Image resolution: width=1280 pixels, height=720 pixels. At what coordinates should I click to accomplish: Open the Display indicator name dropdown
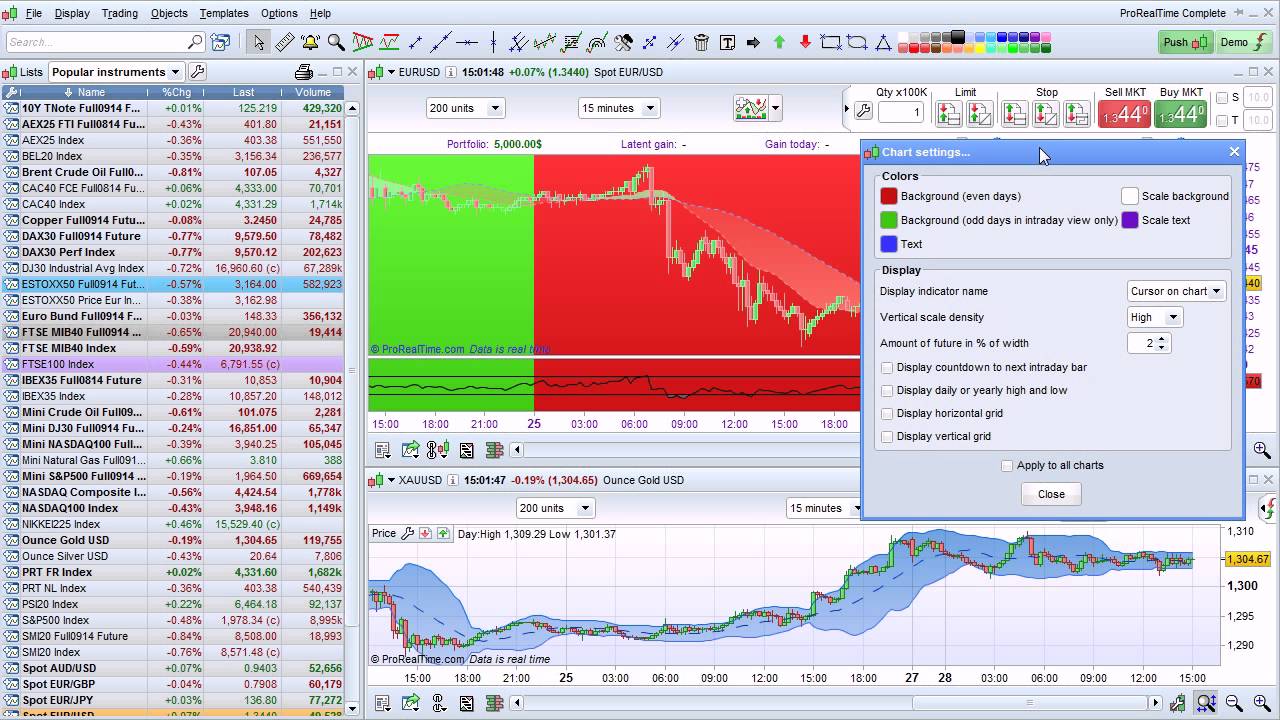(x=1176, y=291)
